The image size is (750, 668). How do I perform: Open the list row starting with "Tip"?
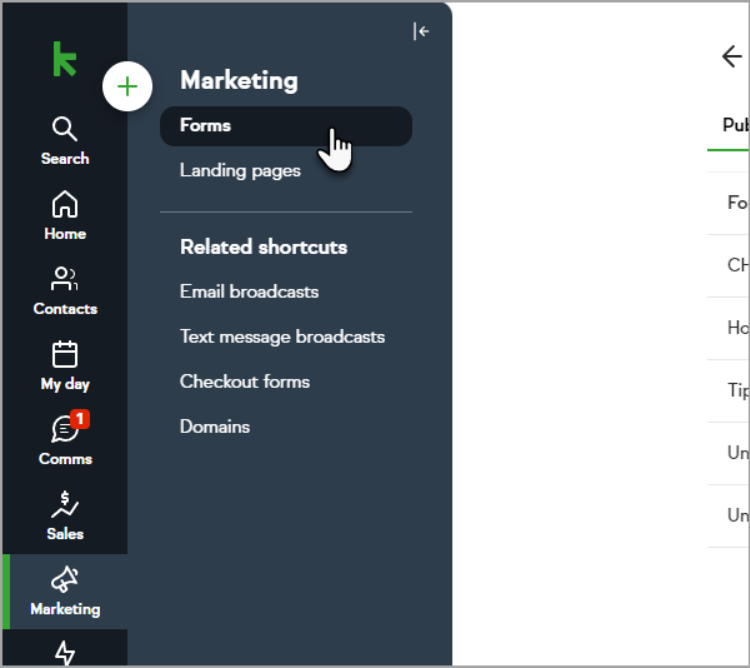point(738,390)
